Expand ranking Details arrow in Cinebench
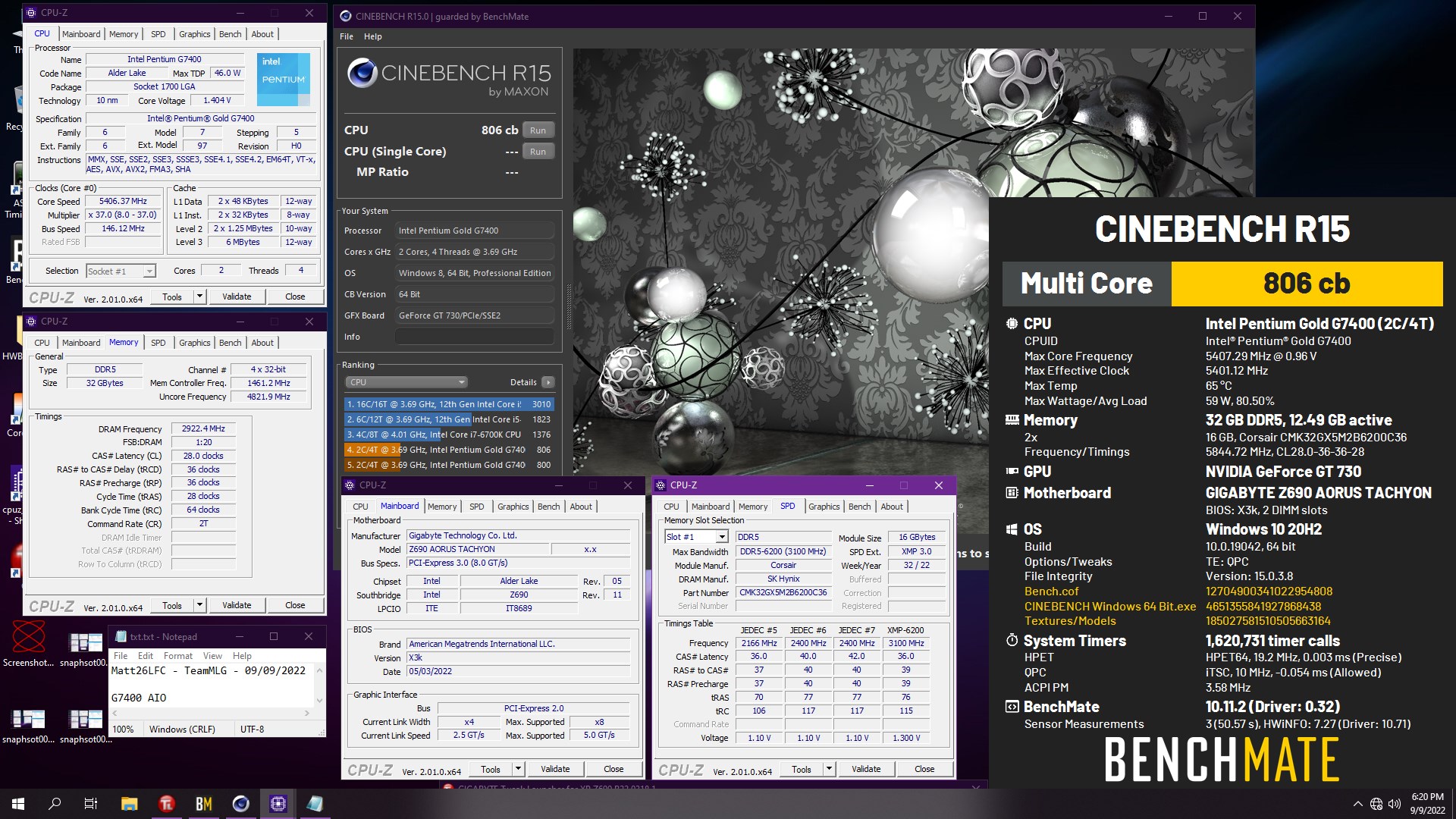The image size is (1456, 819). 548,382
